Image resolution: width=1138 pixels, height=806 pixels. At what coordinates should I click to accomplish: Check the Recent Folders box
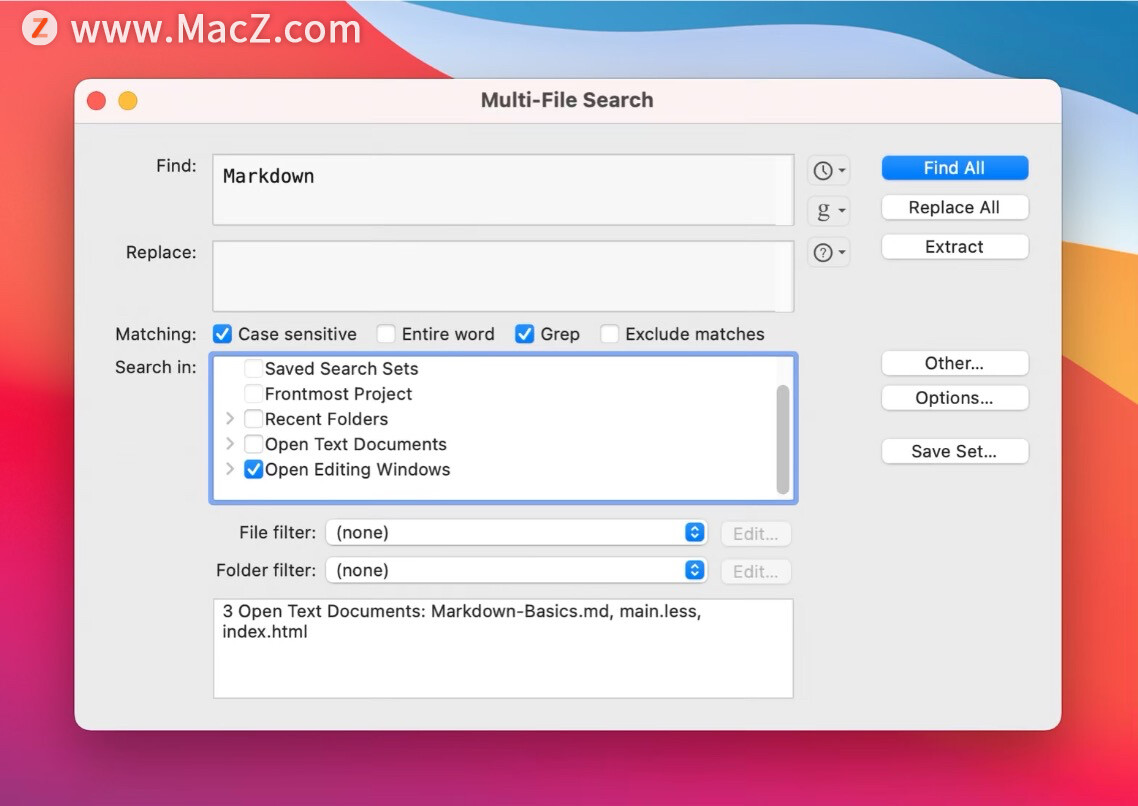point(253,419)
